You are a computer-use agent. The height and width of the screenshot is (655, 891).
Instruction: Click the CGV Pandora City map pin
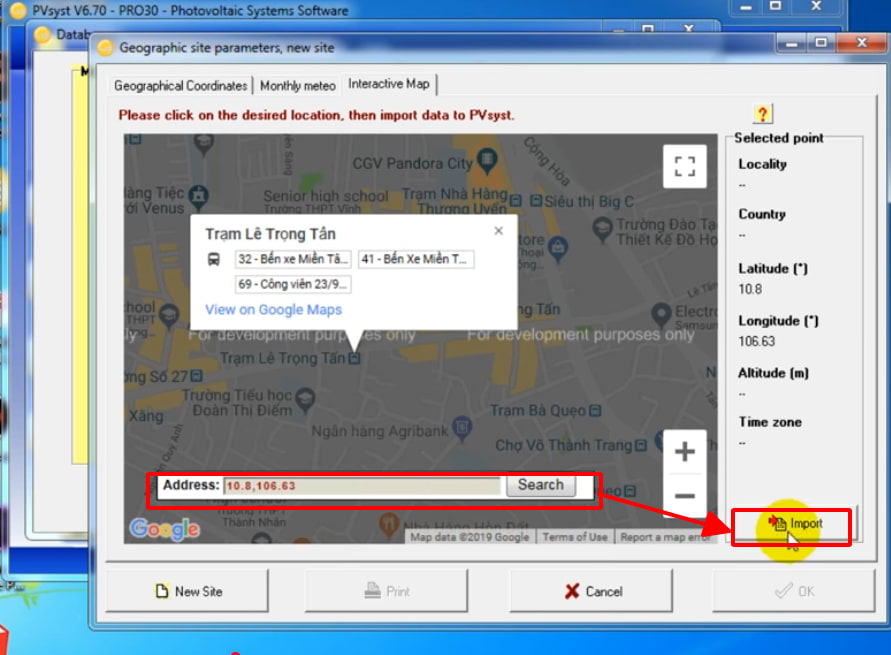point(487,161)
